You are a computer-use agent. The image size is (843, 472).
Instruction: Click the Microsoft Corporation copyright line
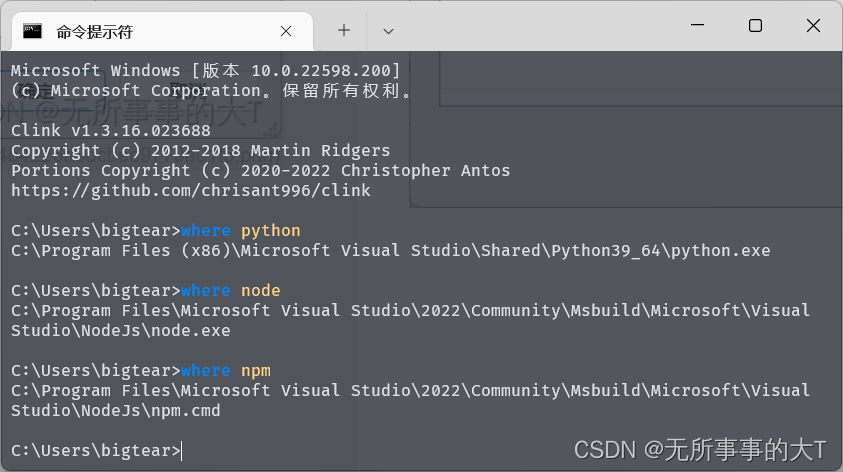coord(212,90)
